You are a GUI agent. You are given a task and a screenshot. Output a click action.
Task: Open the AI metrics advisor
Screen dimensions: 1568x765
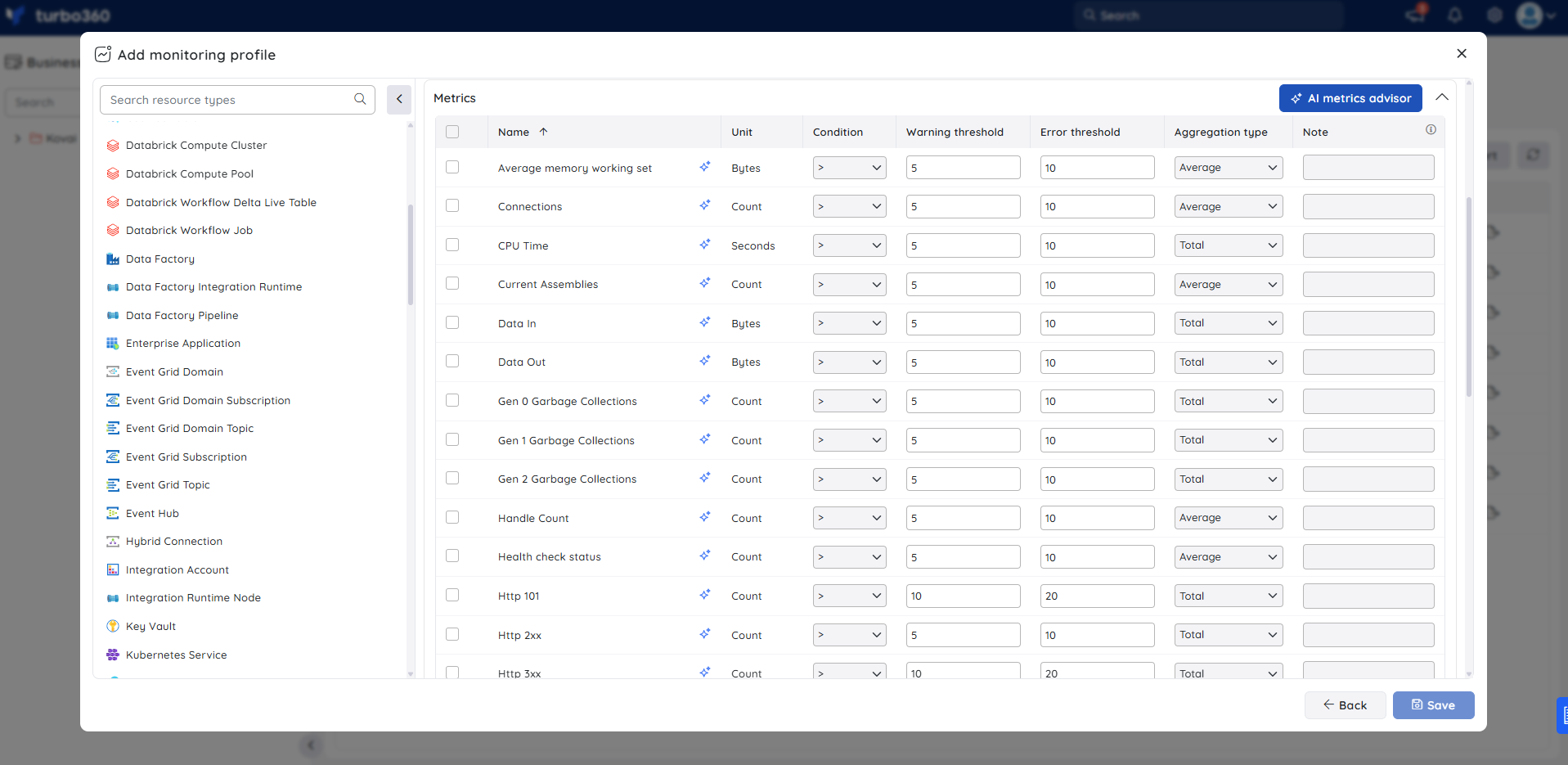(x=1350, y=98)
